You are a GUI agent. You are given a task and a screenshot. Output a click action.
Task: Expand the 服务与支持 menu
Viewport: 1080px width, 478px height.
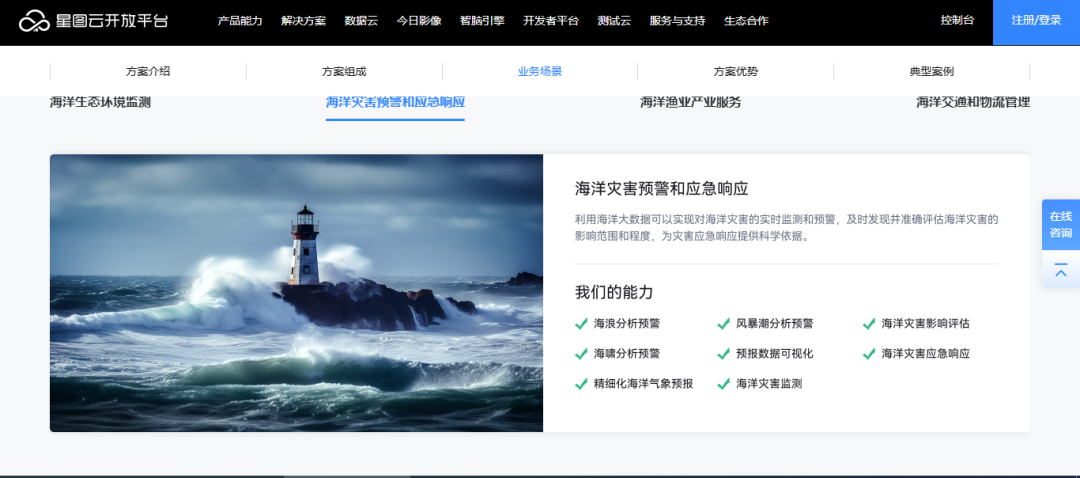[x=677, y=21]
